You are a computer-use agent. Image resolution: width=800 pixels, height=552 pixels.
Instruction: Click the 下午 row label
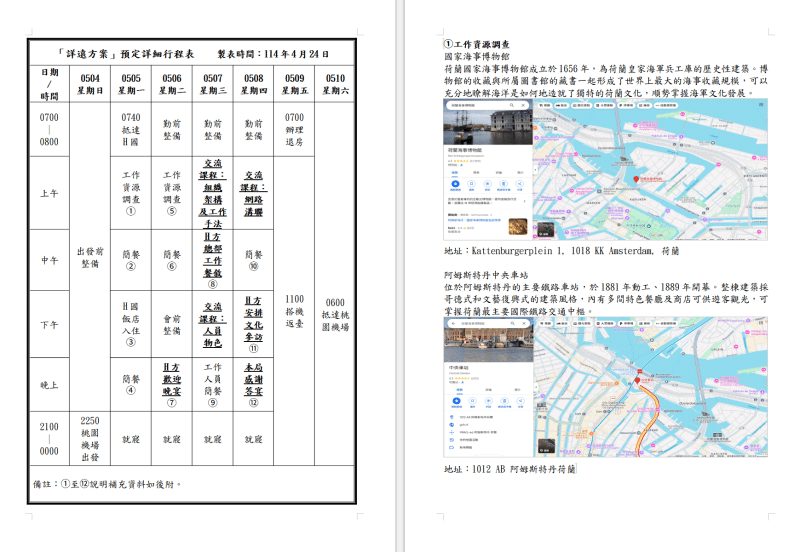[x=49, y=324]
